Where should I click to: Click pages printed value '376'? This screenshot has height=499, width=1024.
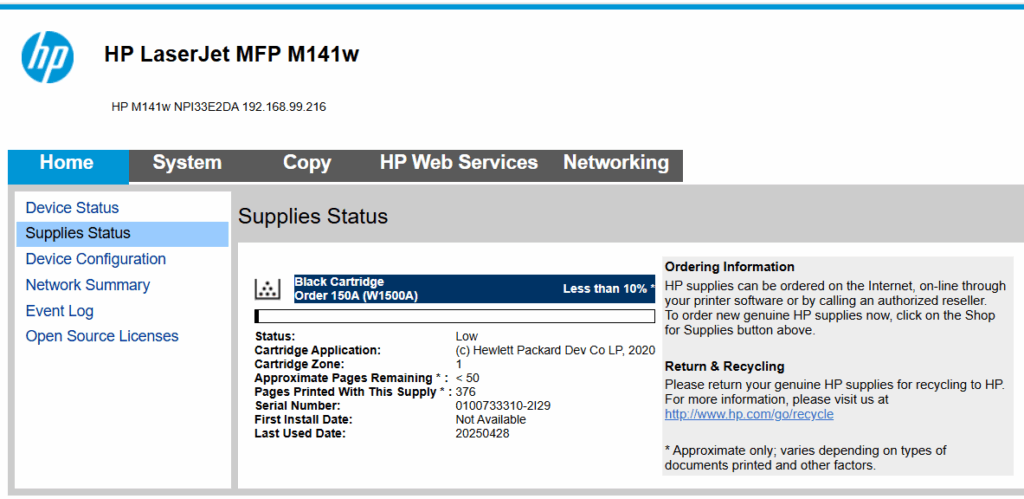point(466,392)
